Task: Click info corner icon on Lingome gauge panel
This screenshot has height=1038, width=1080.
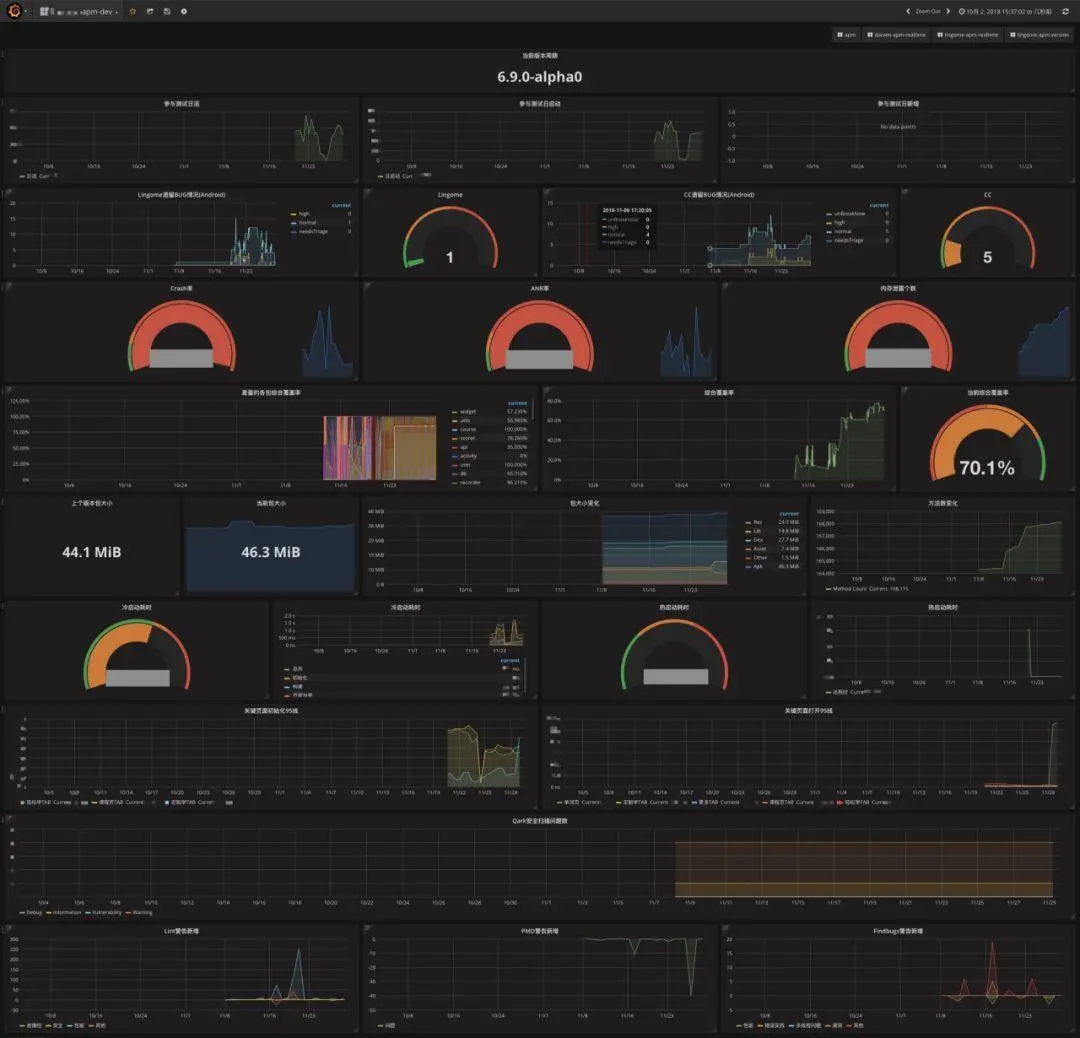Action: [x=367, y=191]
